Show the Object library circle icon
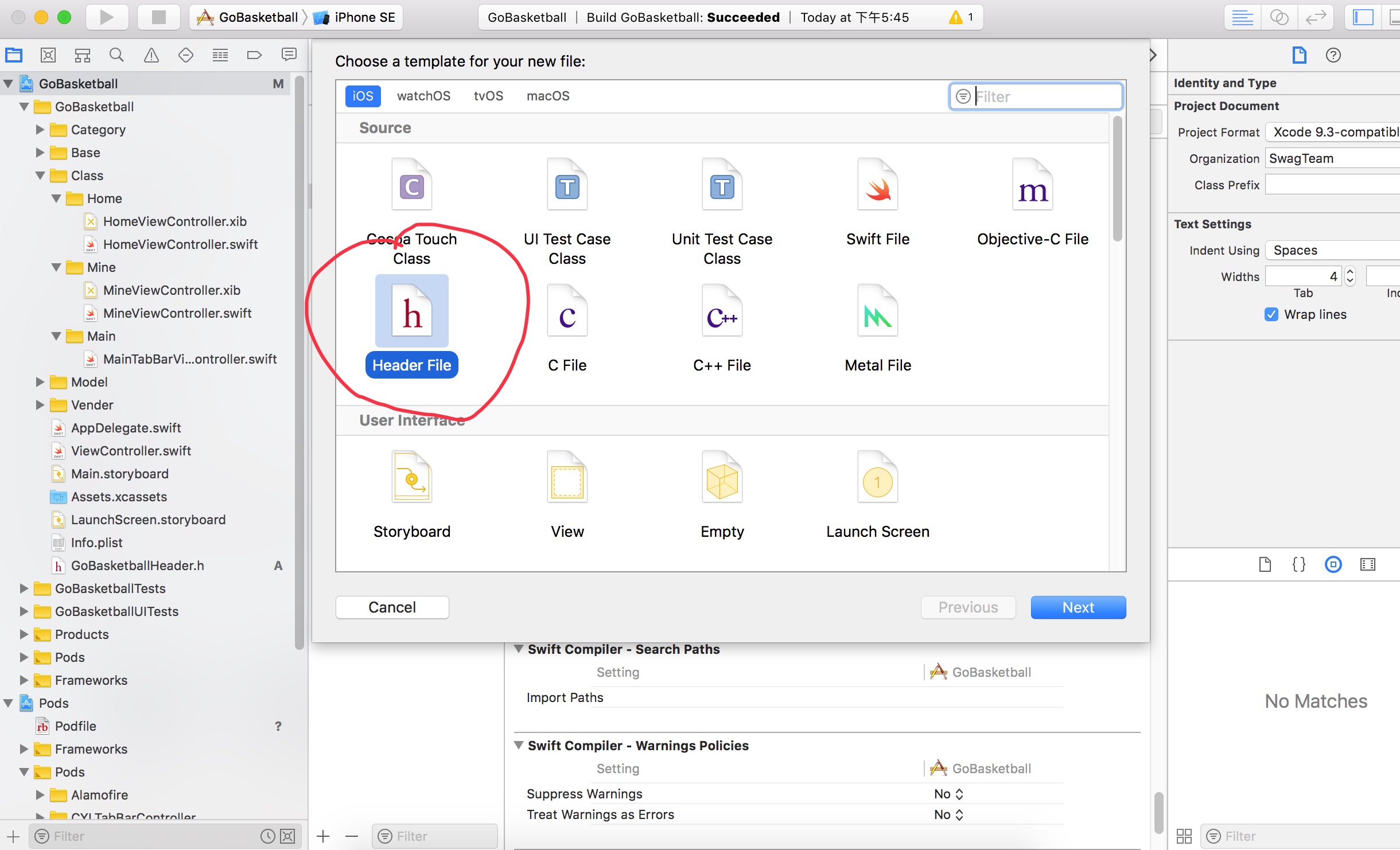Screen dimensions: 1400x850 [x=1333, y=564]
